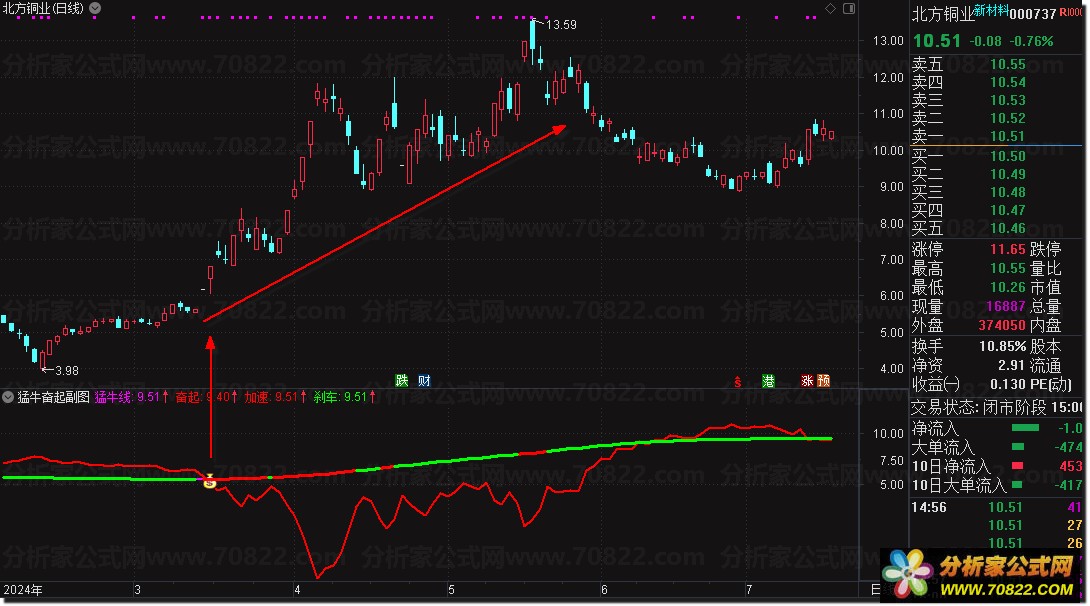Click the 北方铜业 stock name in quote panel

click(943, 14)
